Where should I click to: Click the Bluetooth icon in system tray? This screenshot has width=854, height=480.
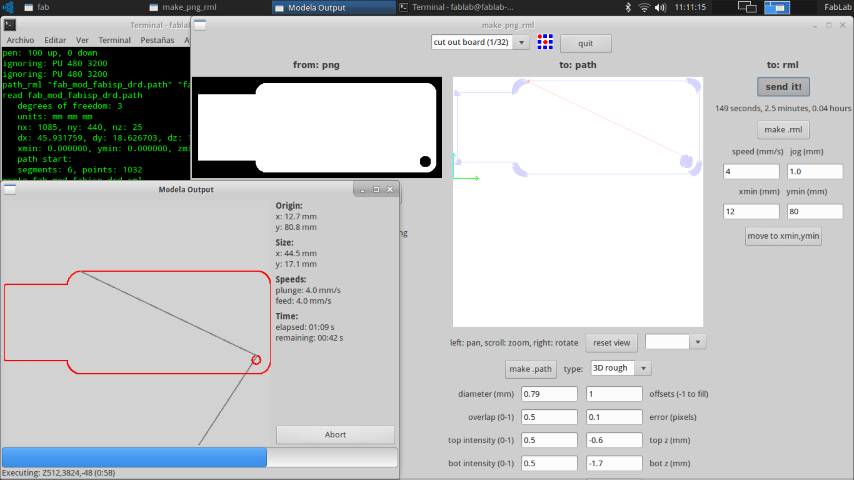(x=628, y=7)
